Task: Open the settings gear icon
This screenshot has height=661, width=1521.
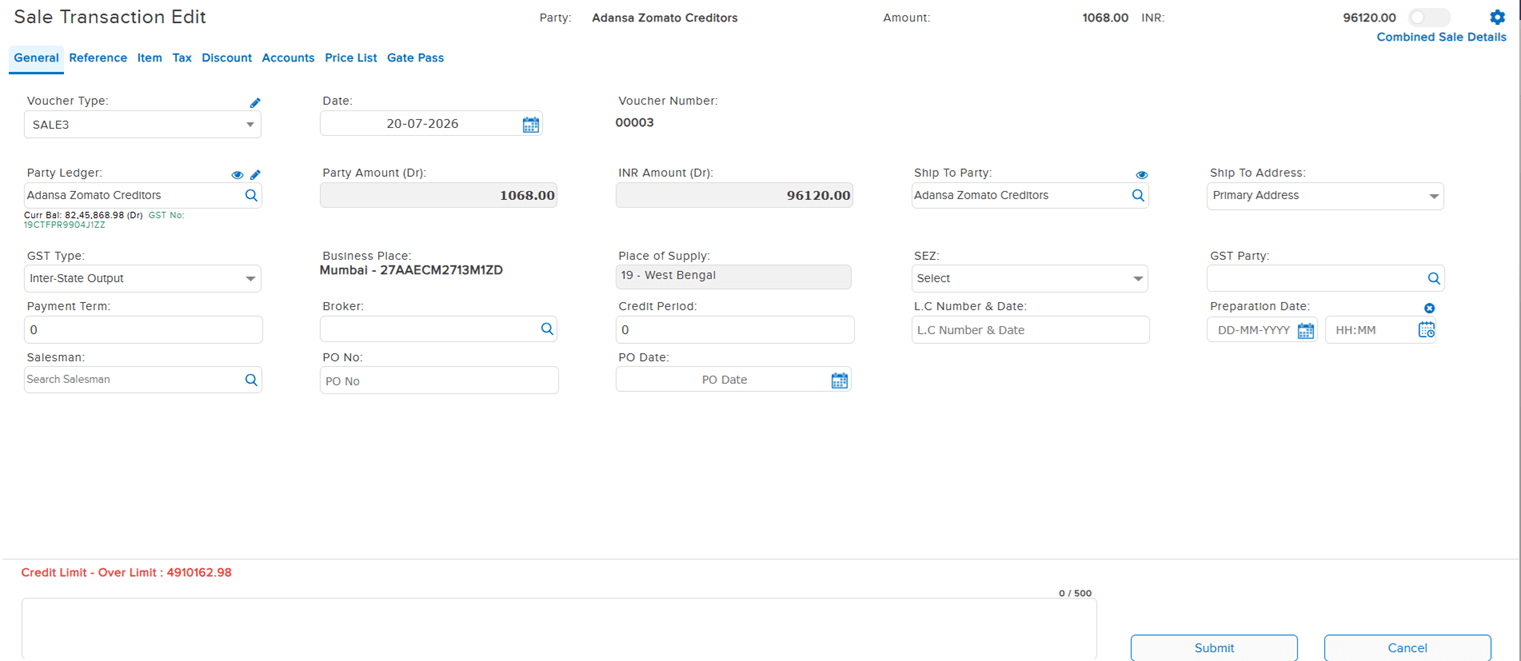Action: pos(1497,17)
